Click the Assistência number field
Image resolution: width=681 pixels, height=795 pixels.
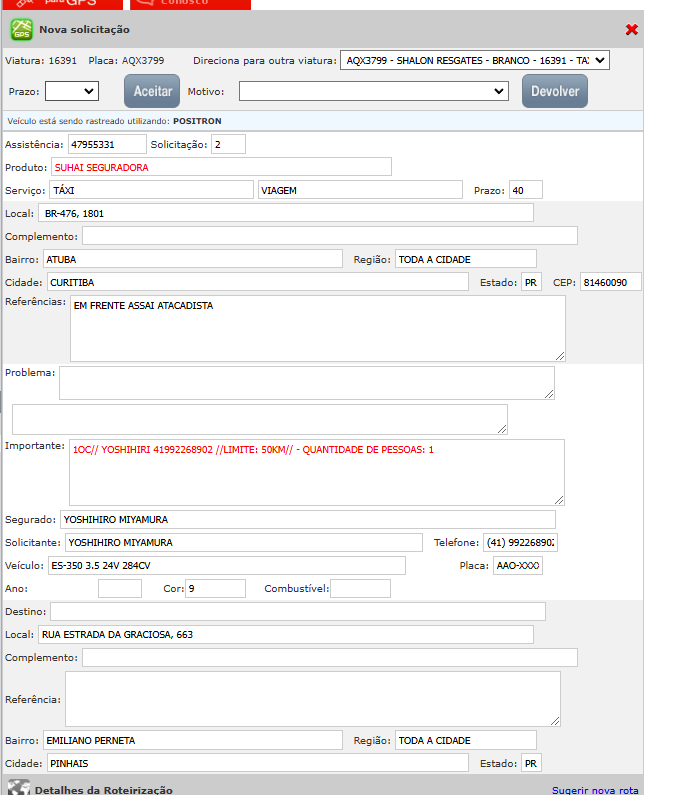click(113, 144)
